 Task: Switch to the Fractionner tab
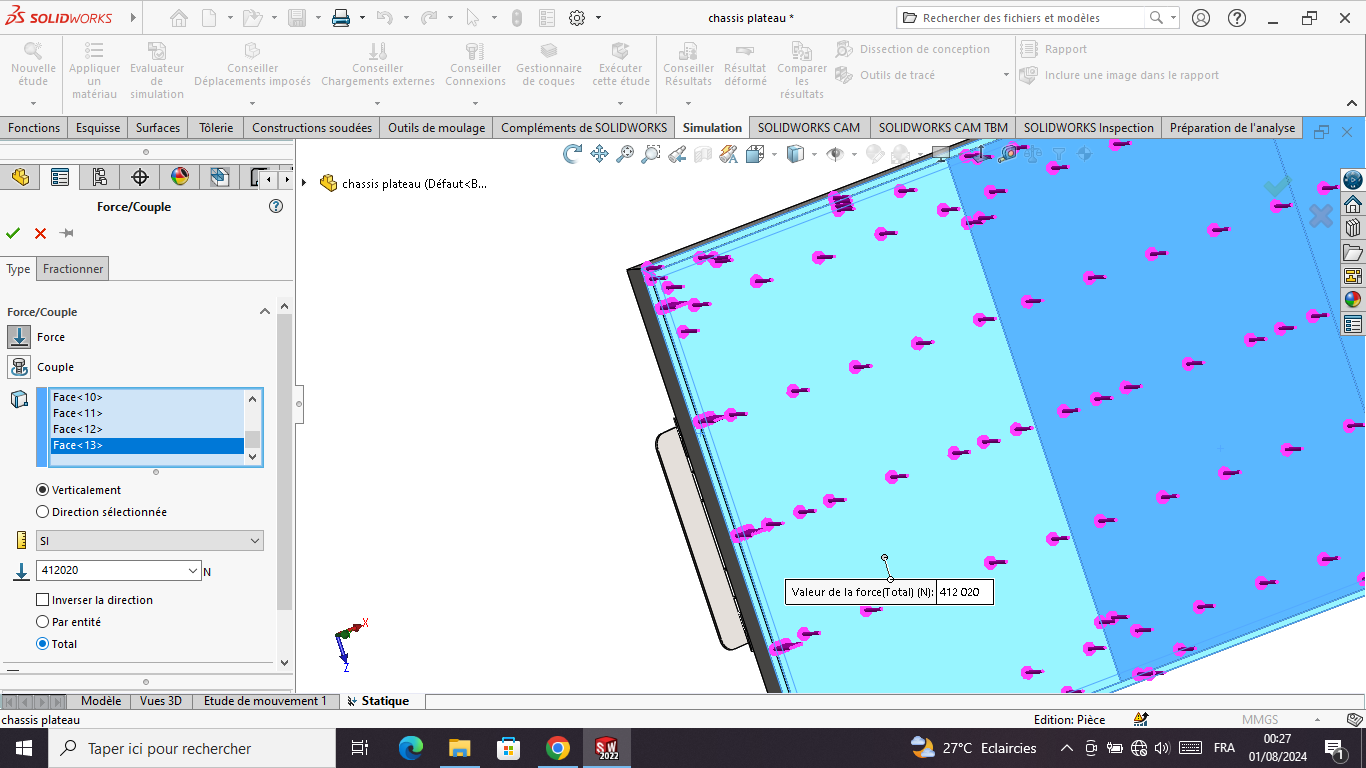73,269
